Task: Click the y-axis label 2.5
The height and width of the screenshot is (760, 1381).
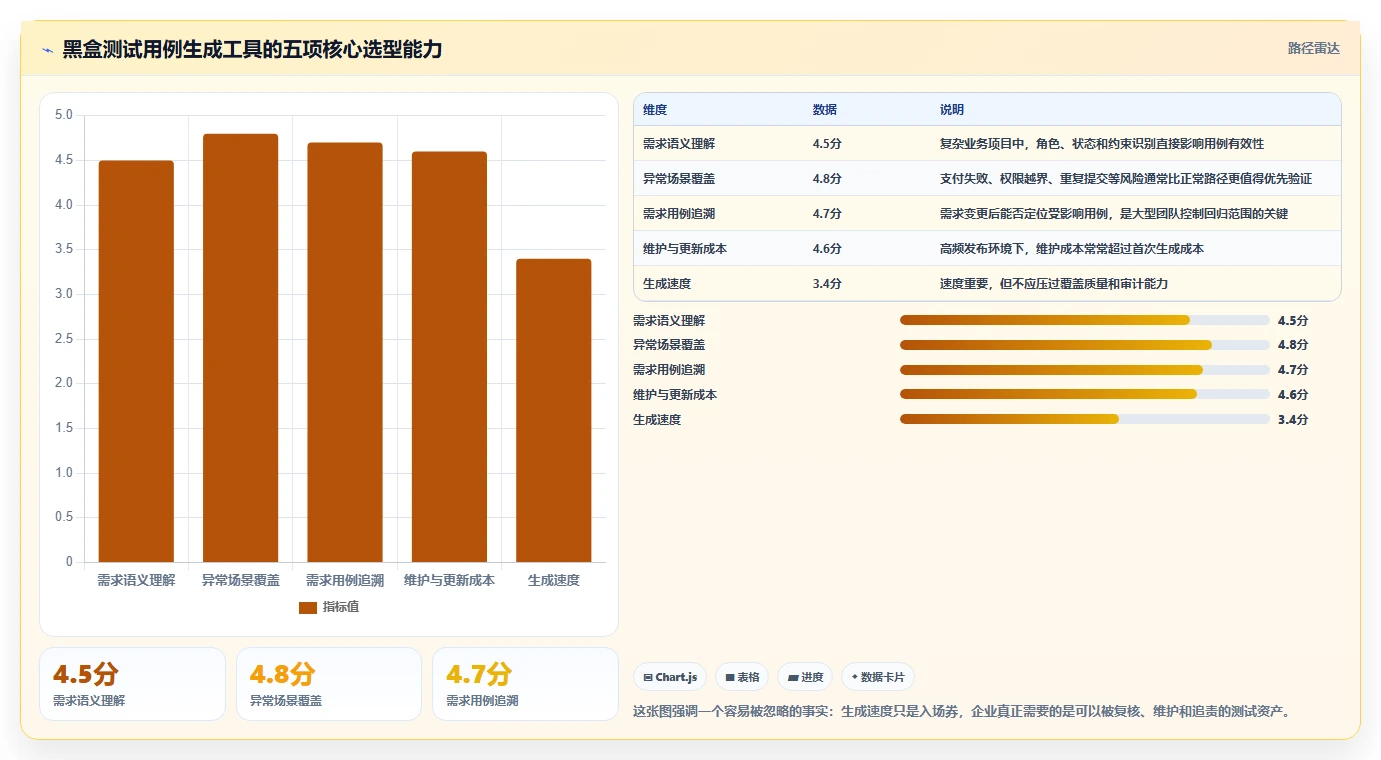Action: (x=64, y=339)
